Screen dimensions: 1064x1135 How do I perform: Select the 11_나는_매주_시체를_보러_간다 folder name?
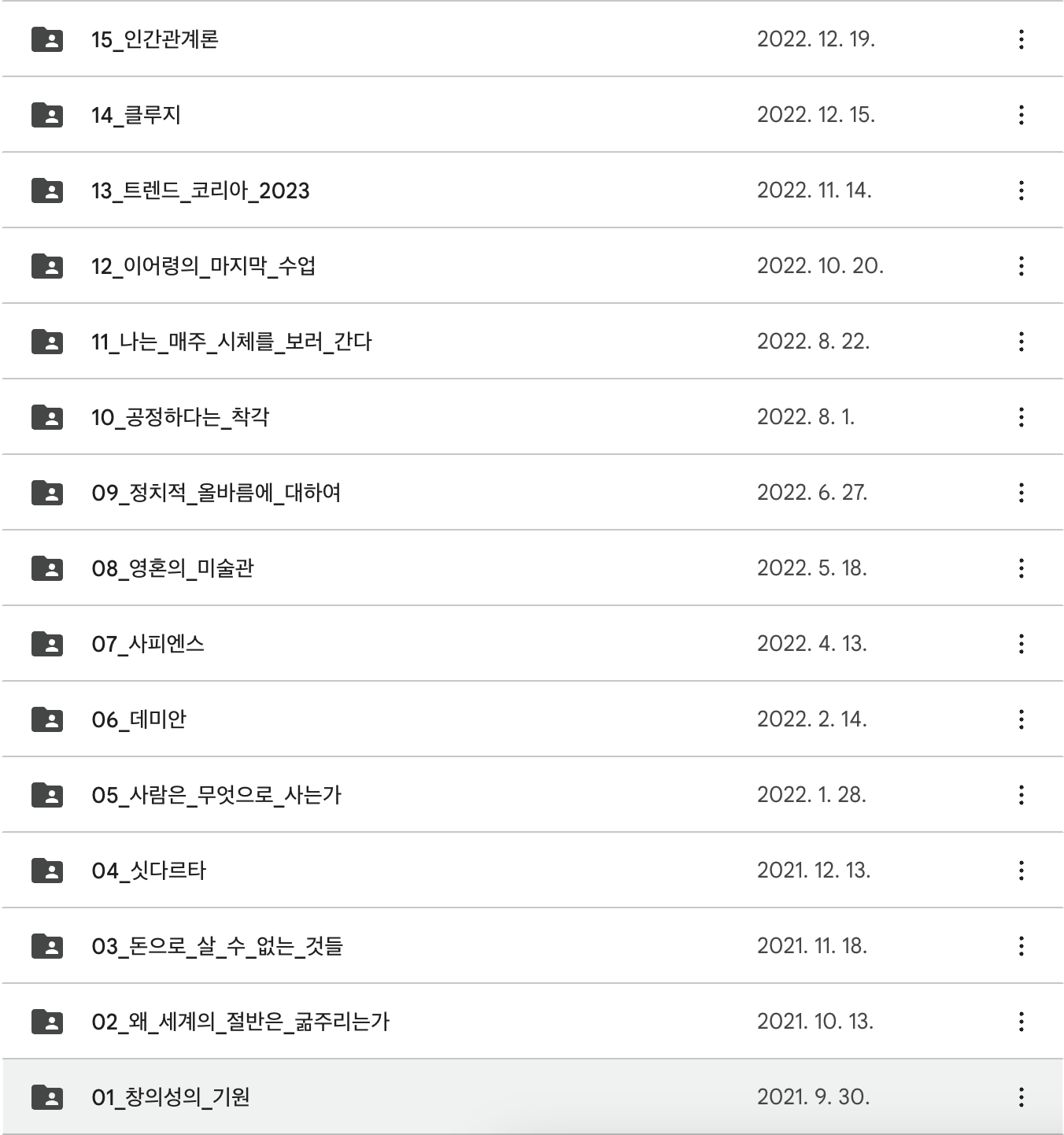pyautogui.click(x=231, y=342)
